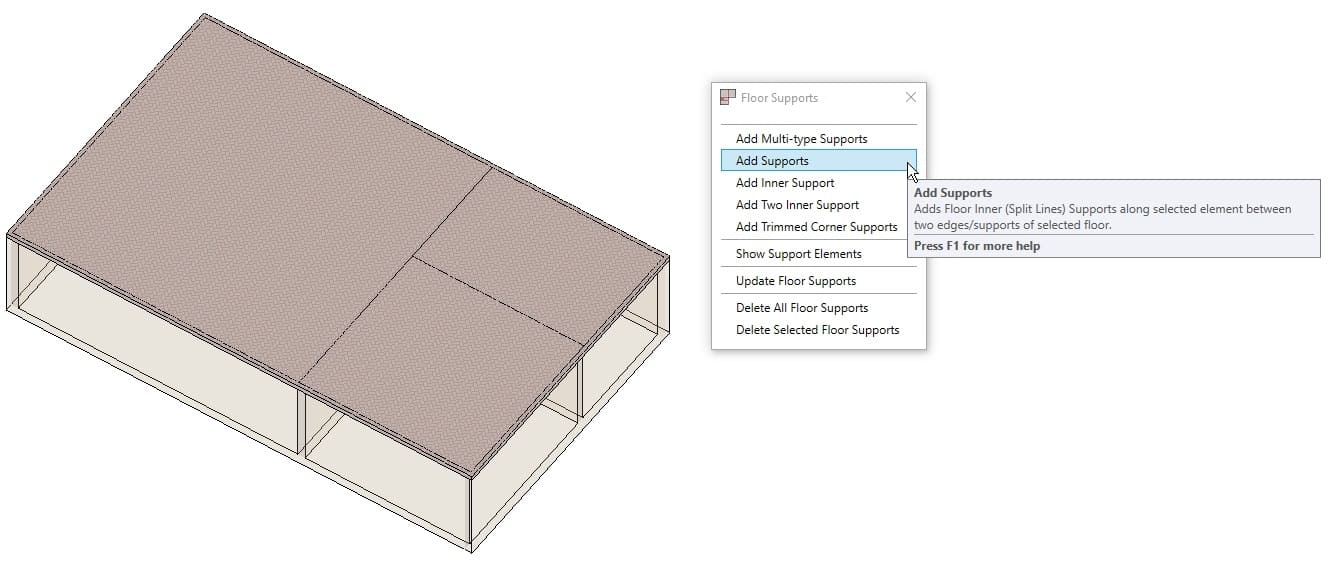This screenshot has height=561, width=1331.
Task: Click Add Multi-type Supports menu entry
Action: coord(818,139)
